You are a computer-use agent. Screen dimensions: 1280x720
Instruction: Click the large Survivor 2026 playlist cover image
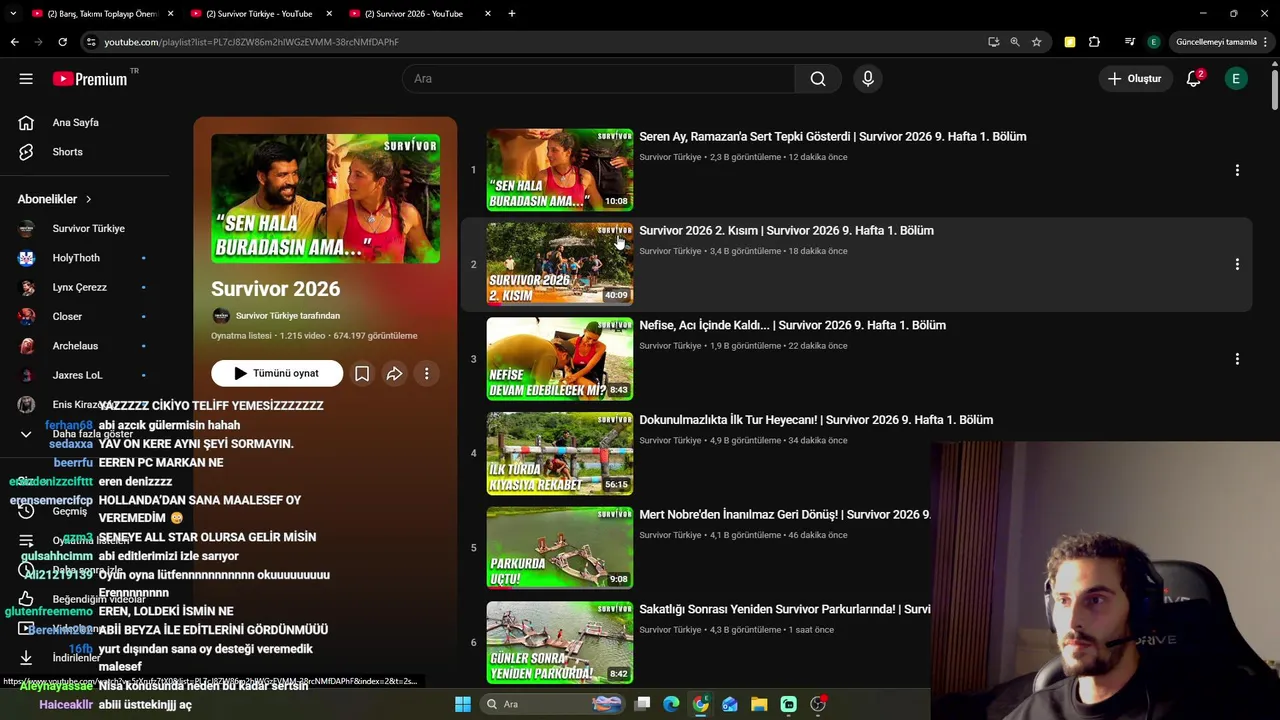tap(325, 199)
